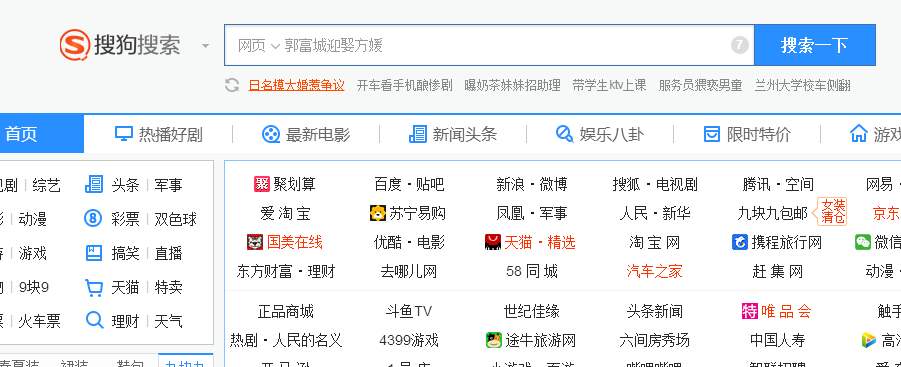Screen dimensions: 901x367
Task: Click the magnifier icon beside 理财
Action: [x=94, y=320]
